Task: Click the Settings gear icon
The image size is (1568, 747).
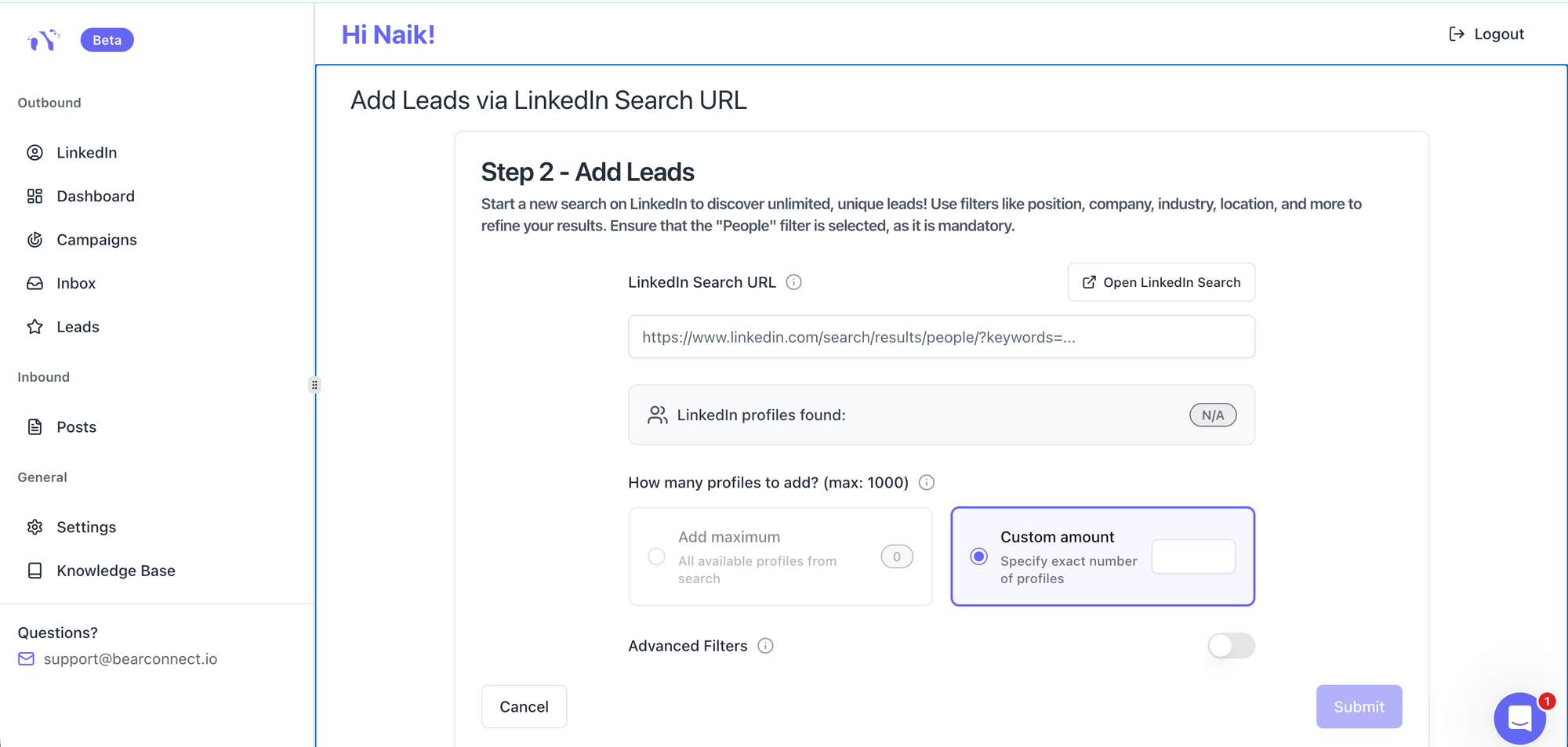Action: tap(35, 528)
